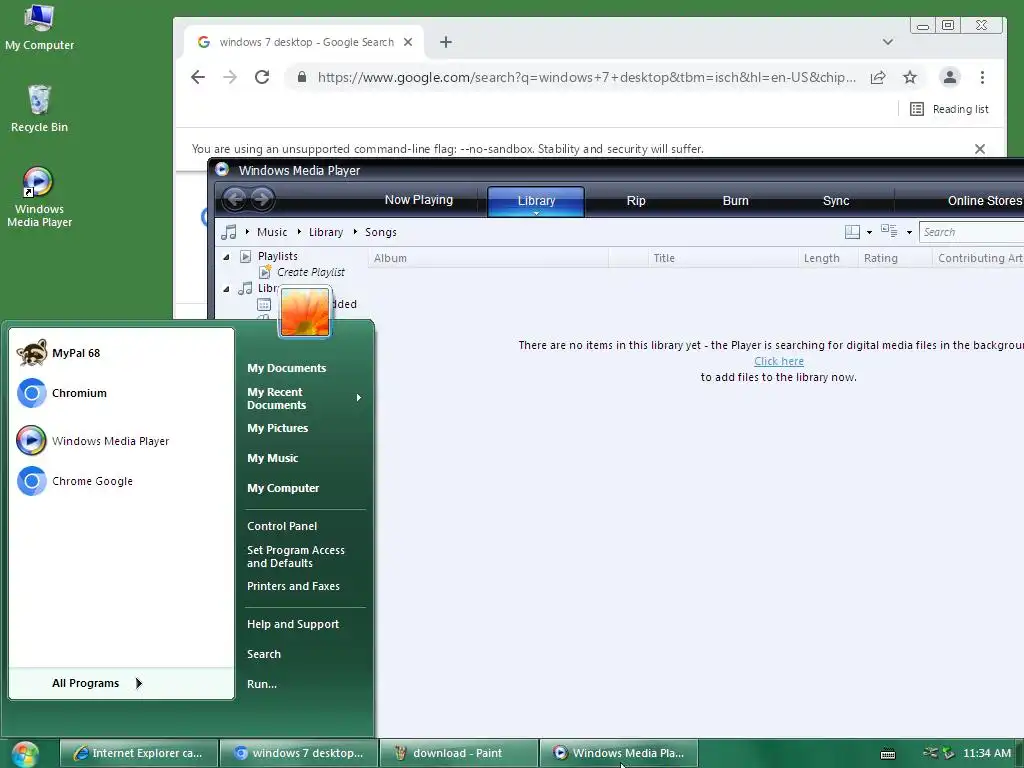Screen dimensions: 1024x768
Task: Open My Documents from Start menu
Action: [x=287, y=368]
